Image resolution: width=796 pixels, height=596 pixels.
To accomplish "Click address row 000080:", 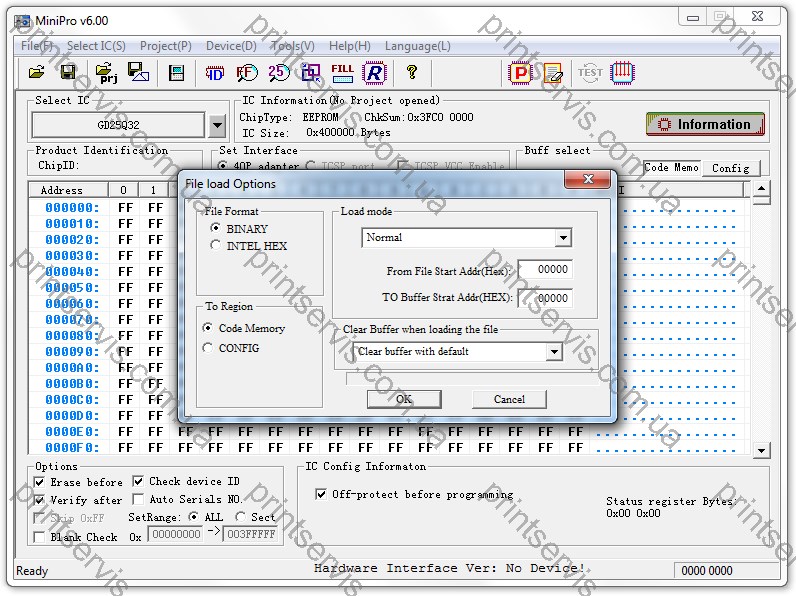I will coord(72,336).
